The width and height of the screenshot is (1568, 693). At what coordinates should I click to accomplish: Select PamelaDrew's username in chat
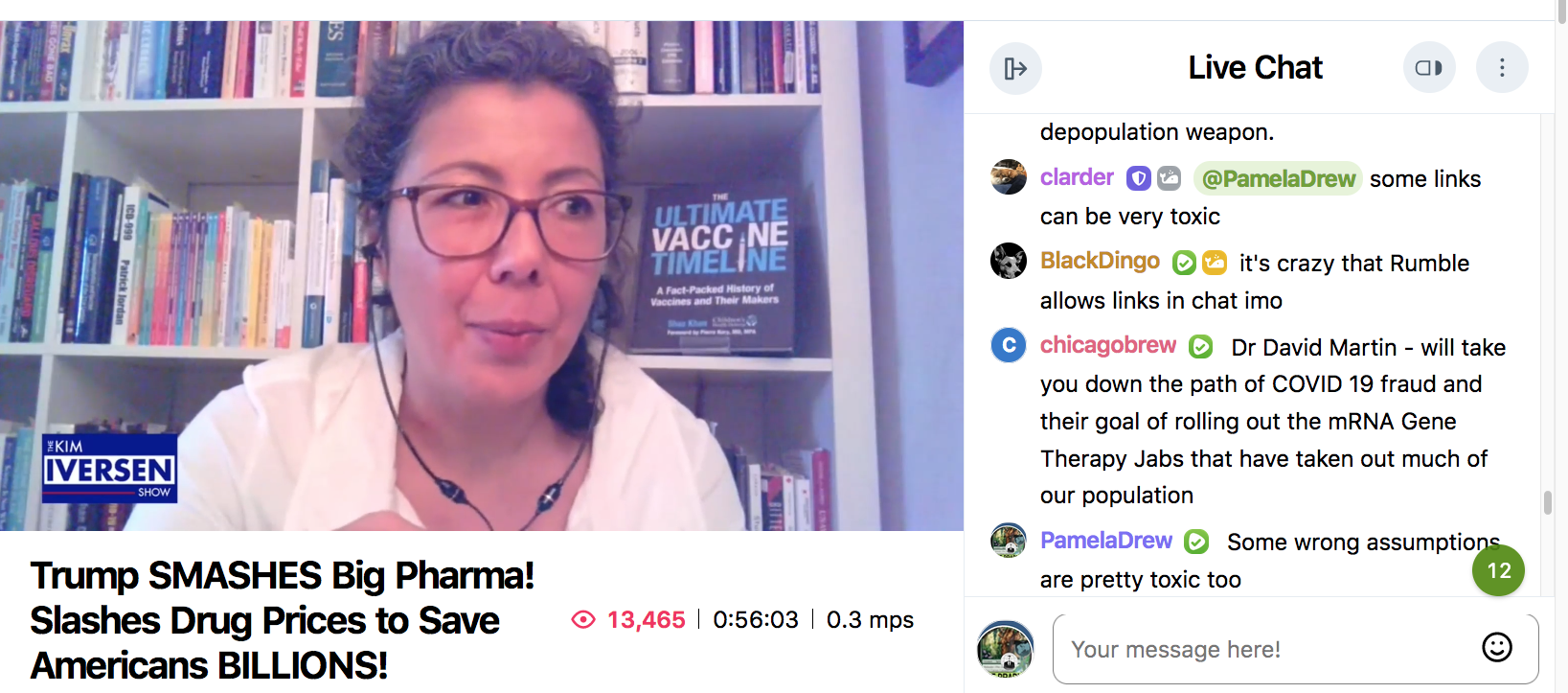(1106, 541)
